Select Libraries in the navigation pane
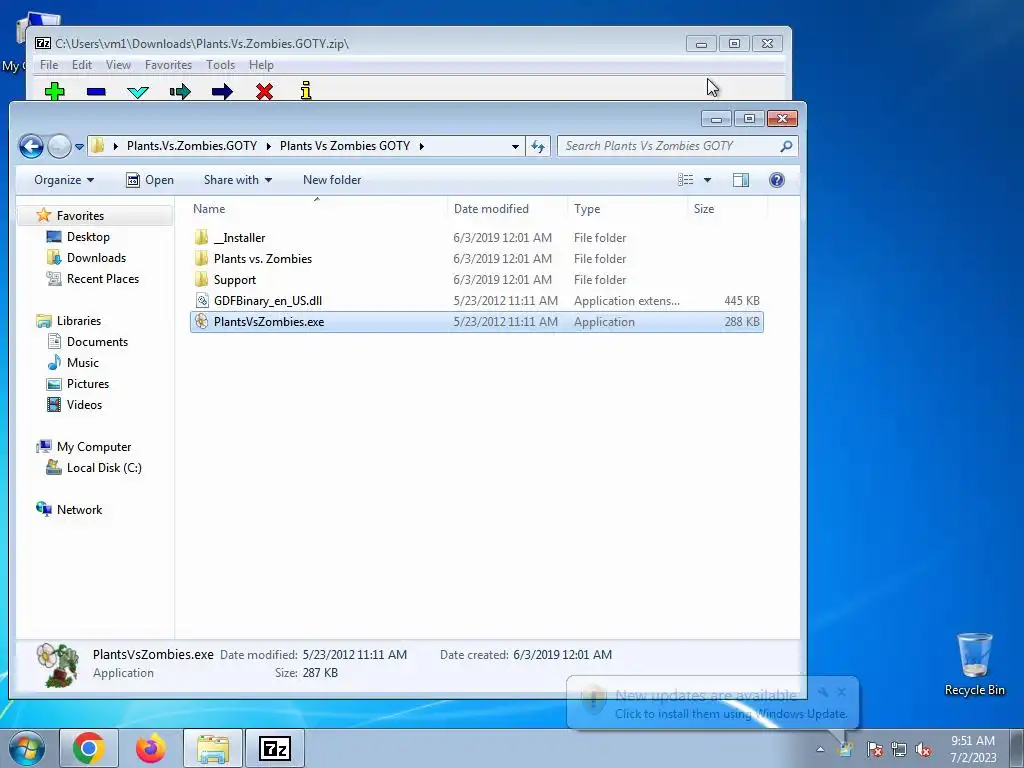 tap(78, 321)
